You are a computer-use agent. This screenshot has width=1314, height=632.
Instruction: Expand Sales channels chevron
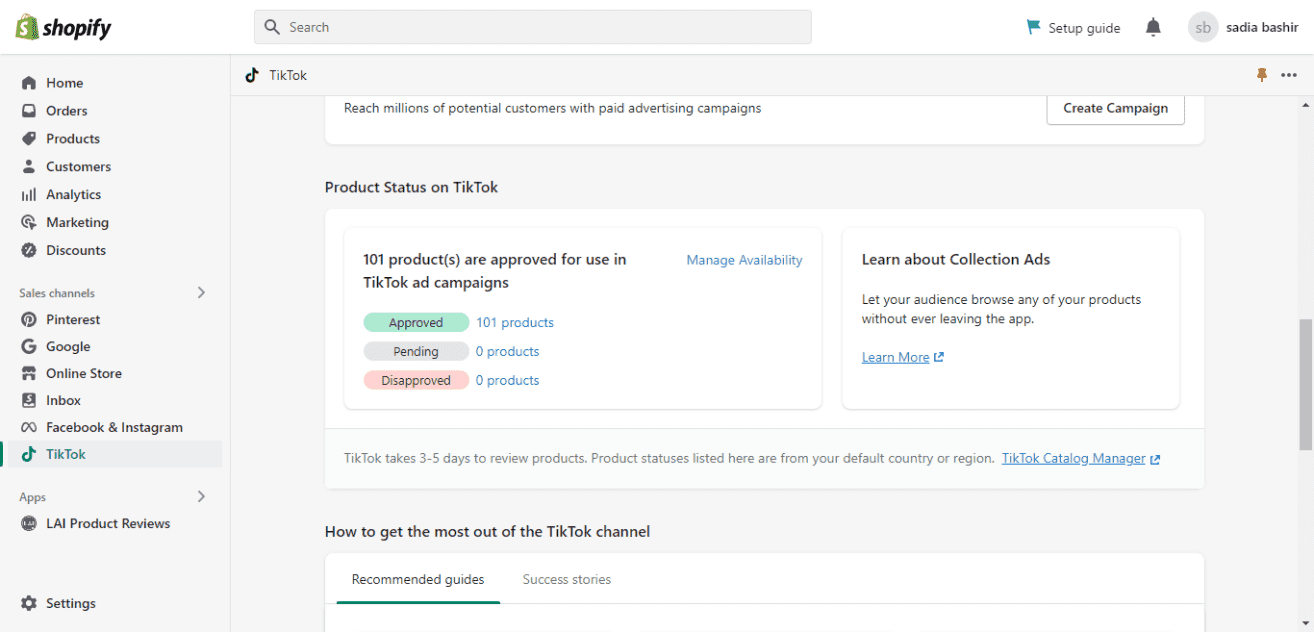pos(201,293)
